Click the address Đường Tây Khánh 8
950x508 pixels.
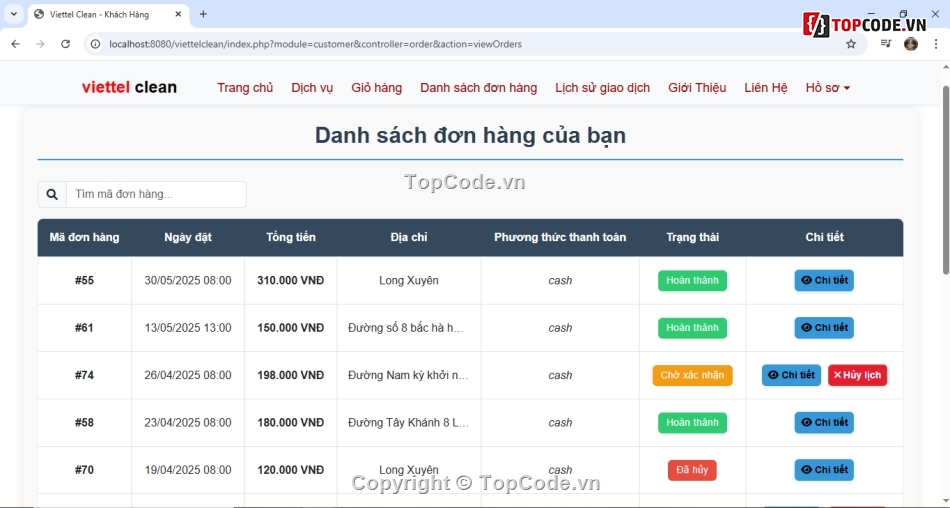tap(408, 423)
